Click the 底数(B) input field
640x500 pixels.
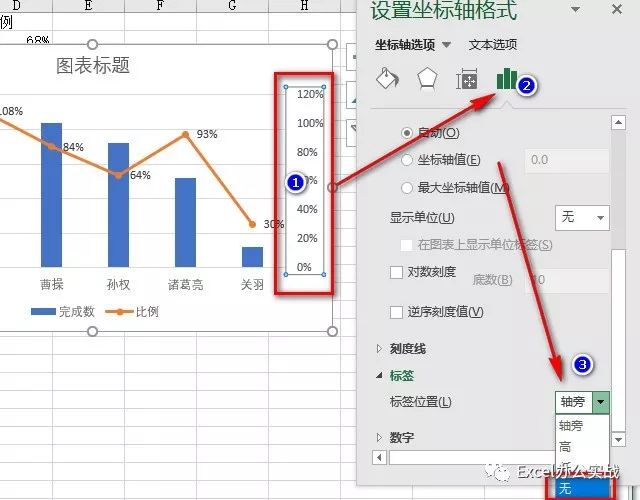pyautogui.click(x=567, y=280)
